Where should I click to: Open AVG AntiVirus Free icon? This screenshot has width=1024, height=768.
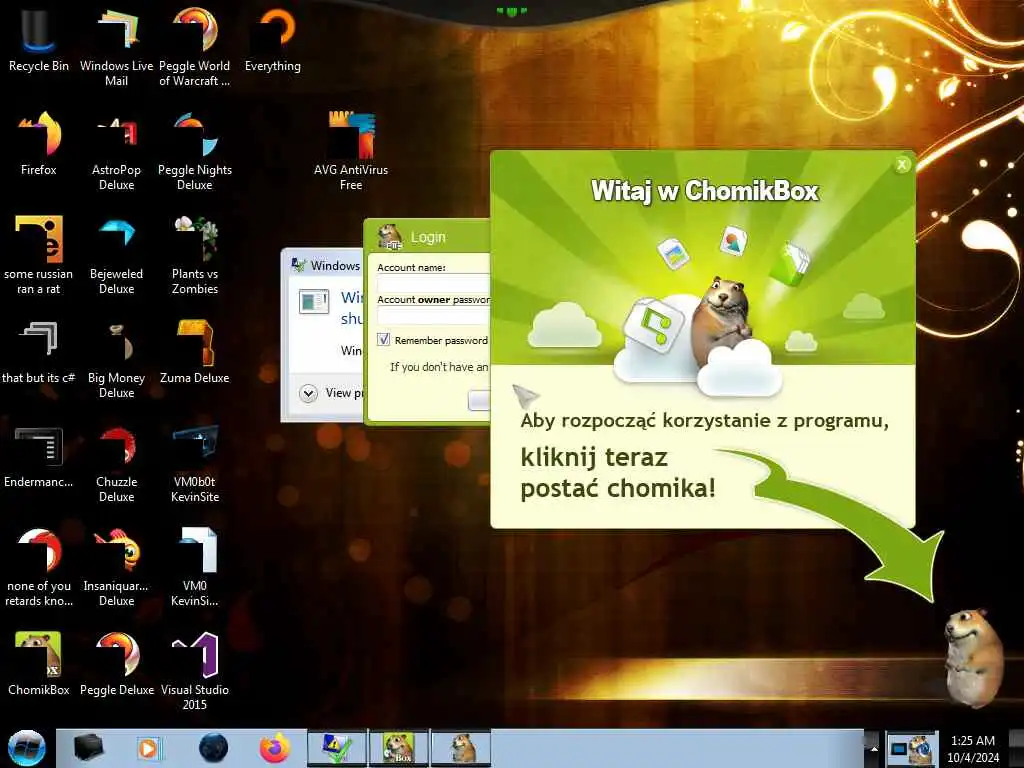[x=351, y=149]
